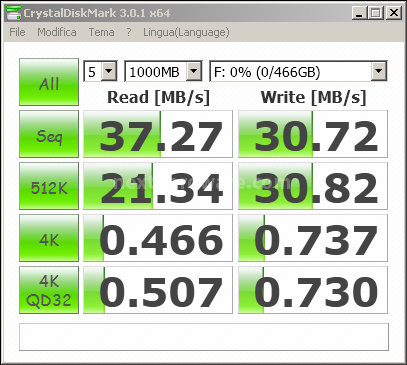Open the Lingua(Language) menu
Screen dimensions: 407x365
(x=186, y=32)
